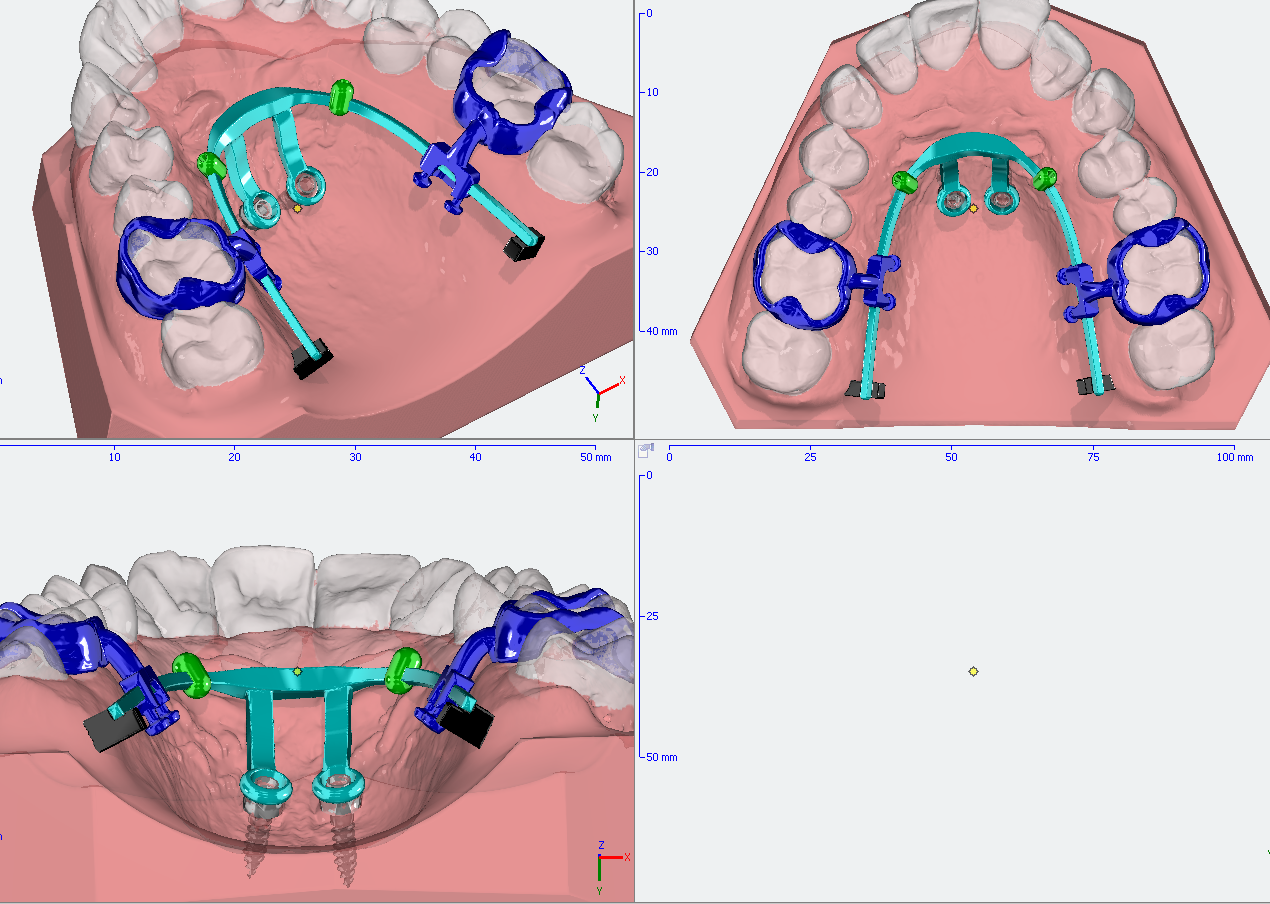Image resolution: width=1270 pixels, height=904 pixels.
Task: Click the yellow origin marker in the empty viewport
Action: [x=973, y=671]
